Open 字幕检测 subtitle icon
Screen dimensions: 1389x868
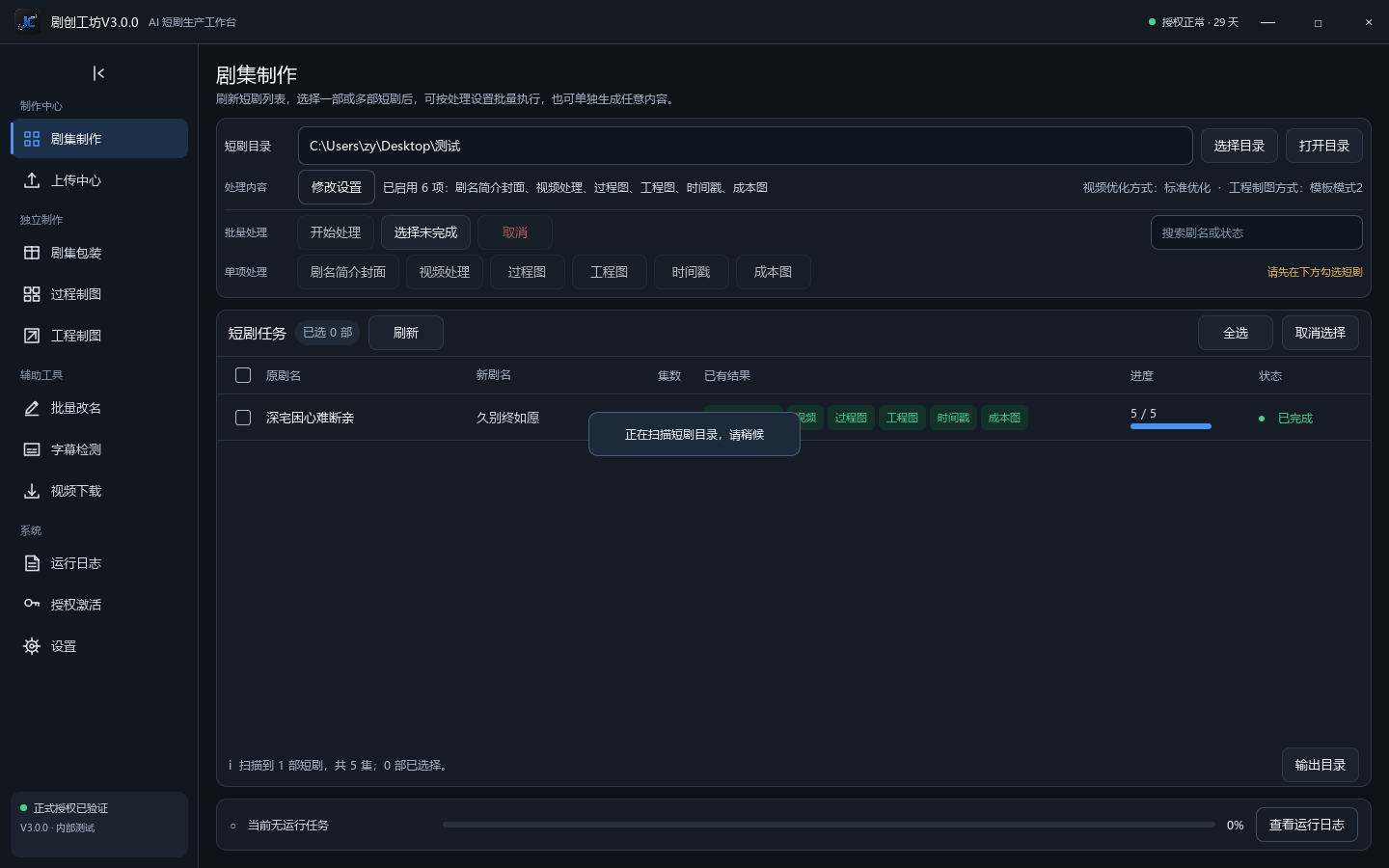coord(32,449)
